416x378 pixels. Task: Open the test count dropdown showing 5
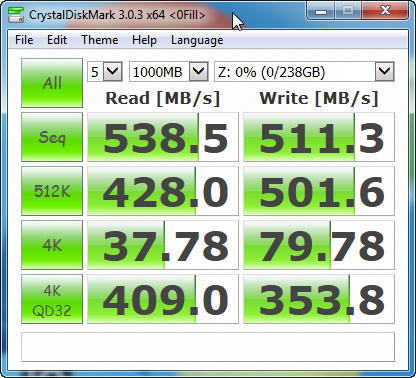tap(105, 71)
